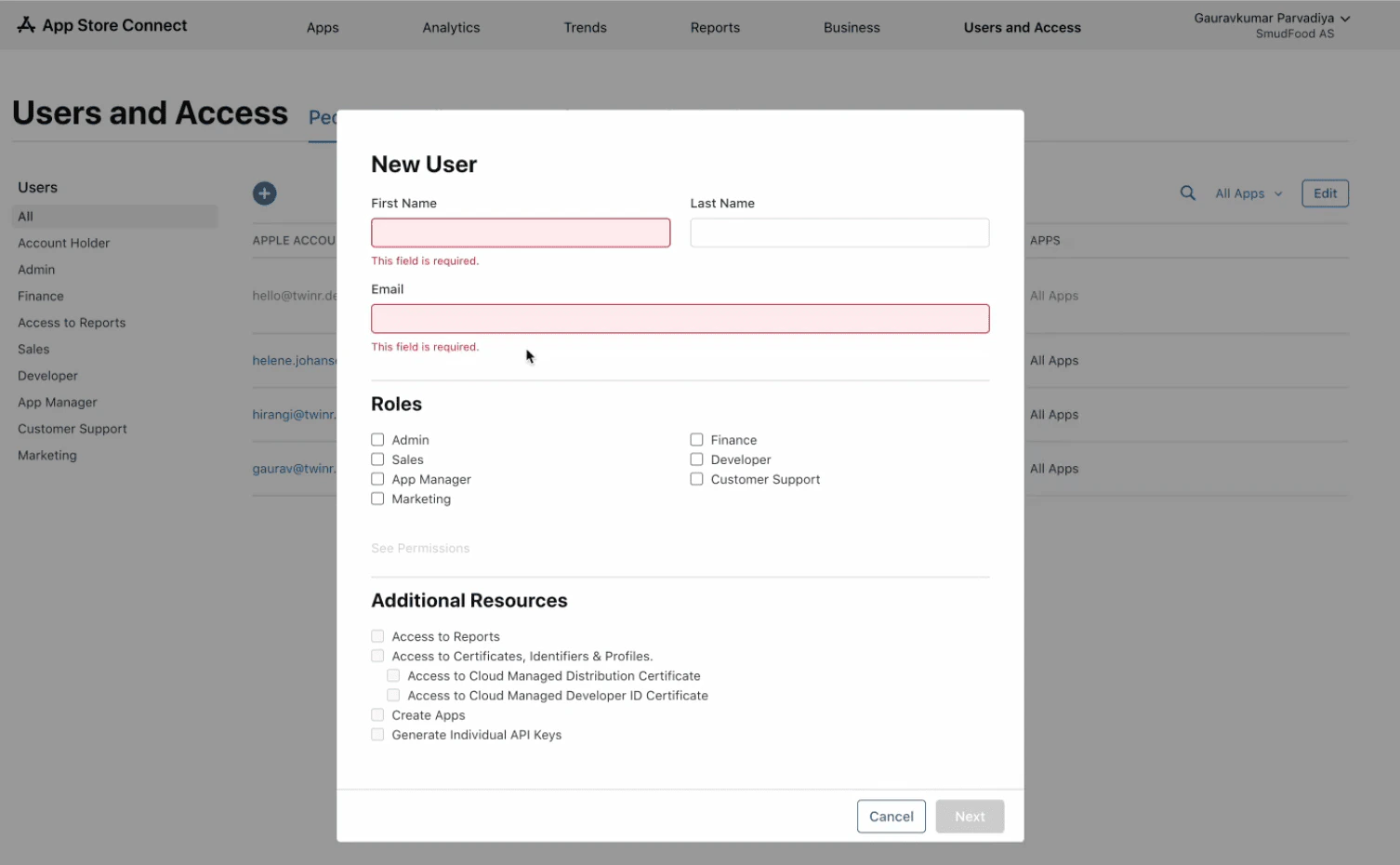This screenshot has width=1400, height=865.
Task: Switch to Business section
Action: tap(852, 28)
